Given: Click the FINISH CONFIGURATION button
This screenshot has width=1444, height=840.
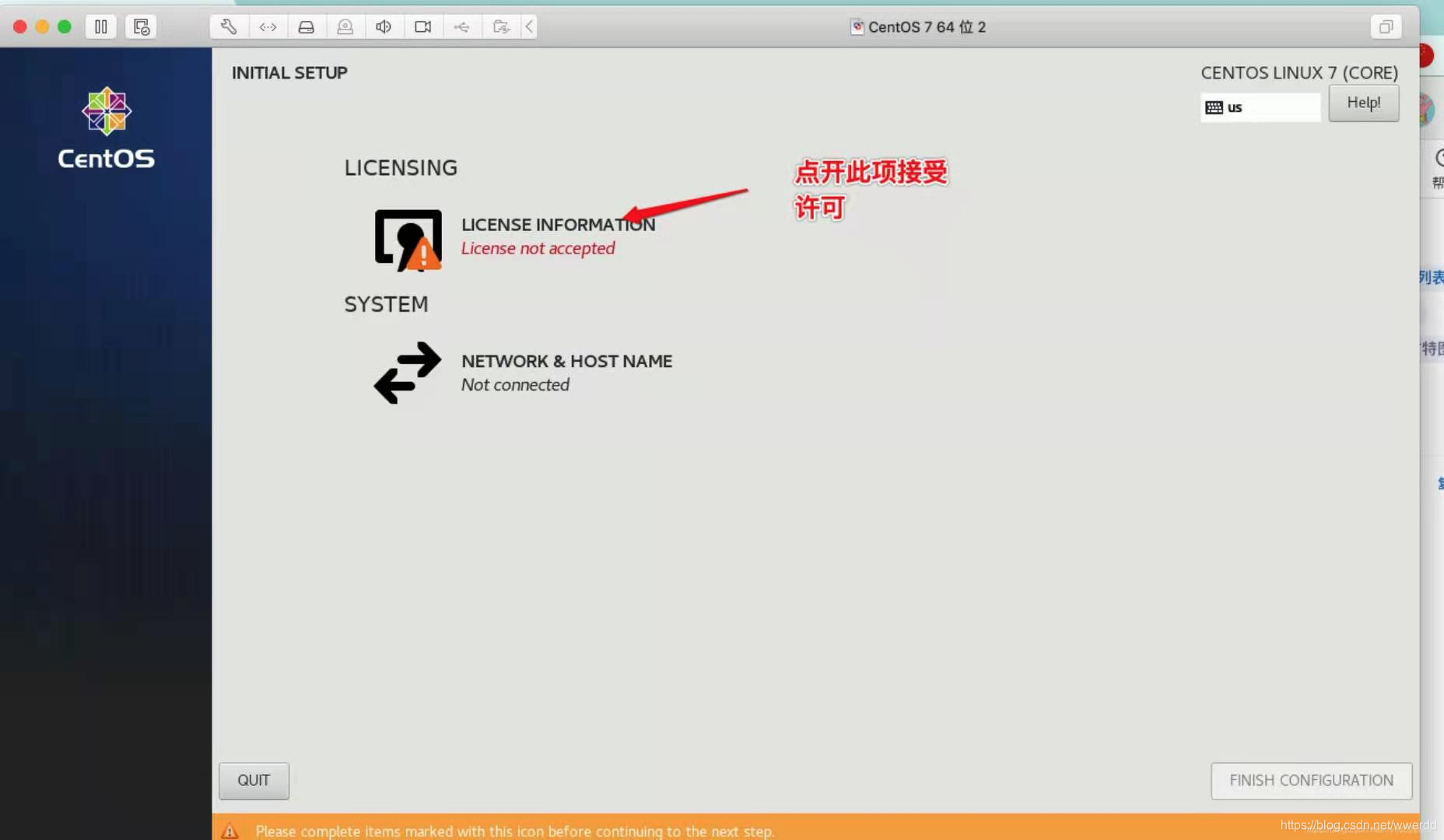Looking at the screenshot, I should (x=1311, y=780).
